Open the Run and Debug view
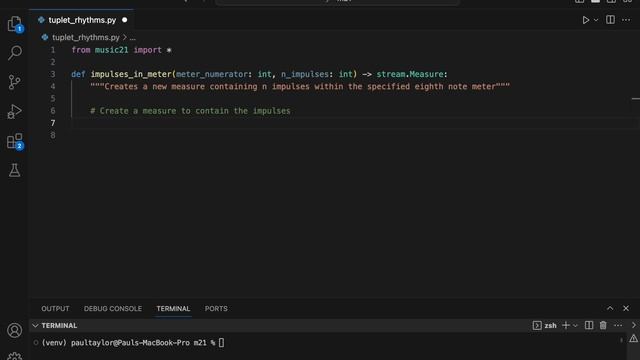 click(15, 111)
